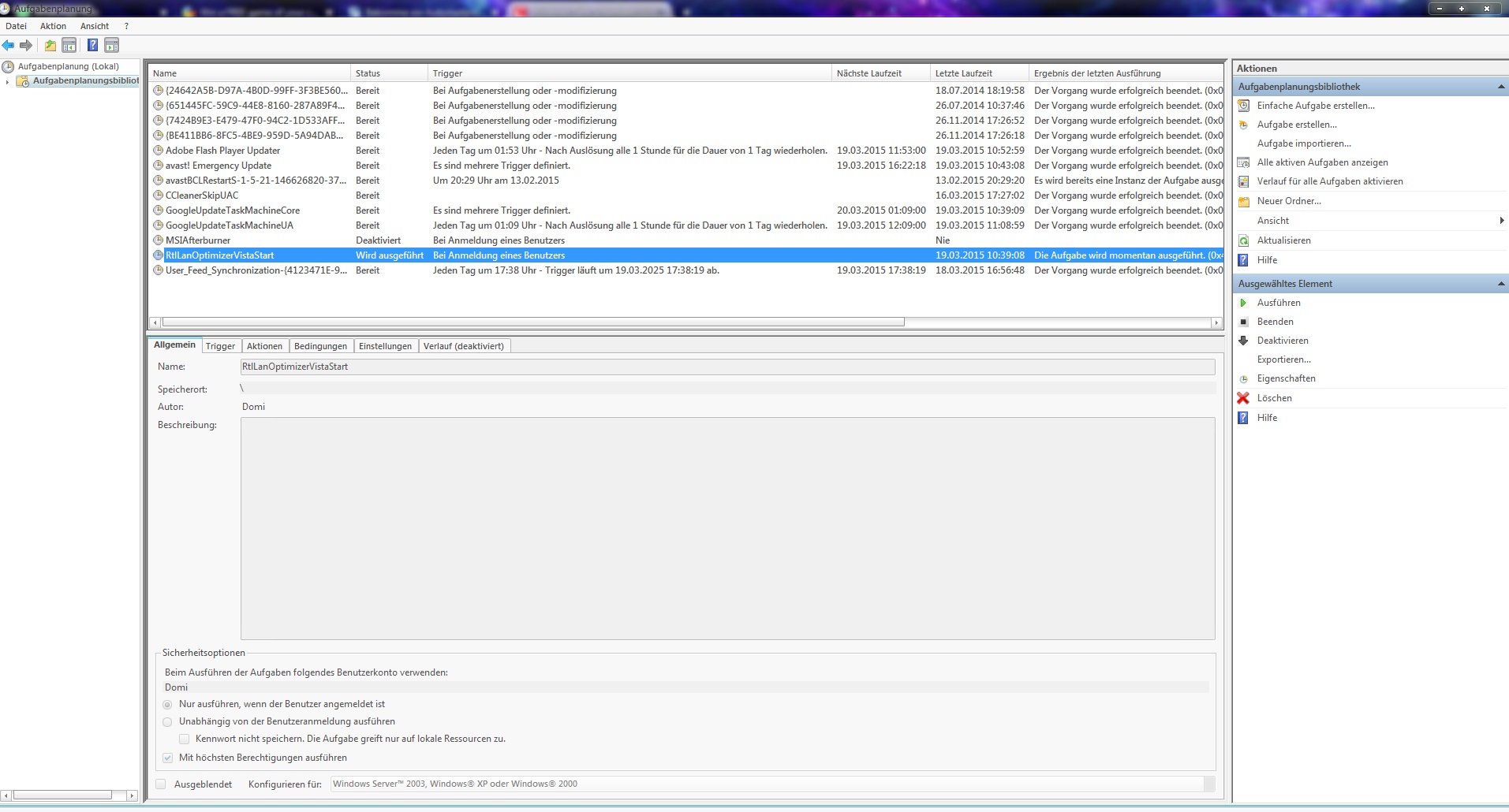Select 'Unabhängig von der Benutzeranmeldung ausführen'
Viewport: 1509px width, 812px height.
coord(167,722)
